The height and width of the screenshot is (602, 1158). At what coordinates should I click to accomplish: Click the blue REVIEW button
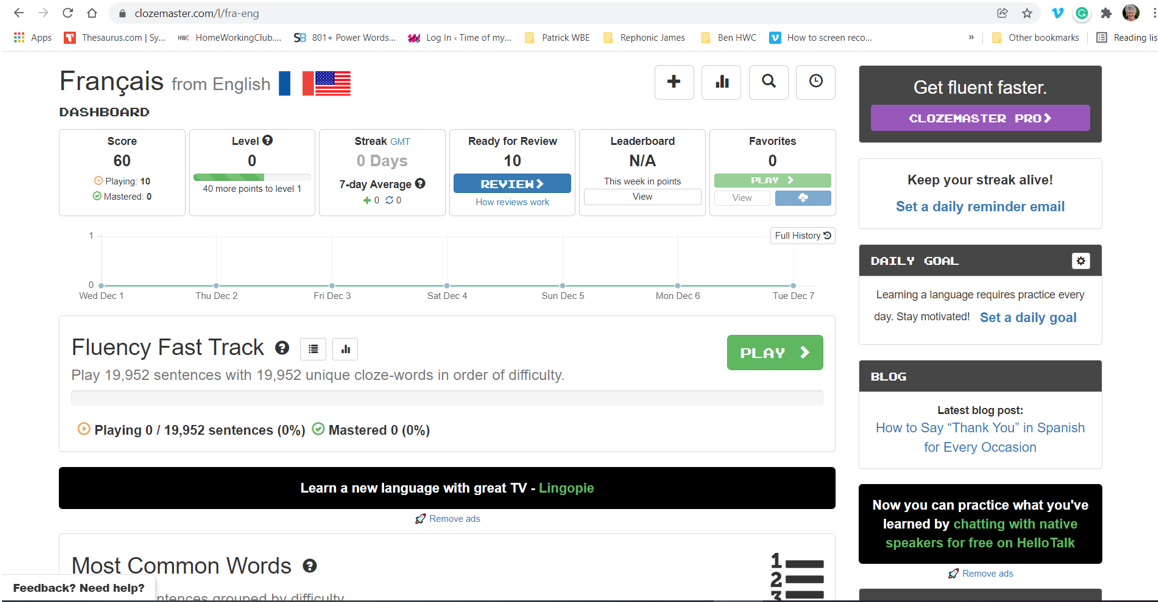click(x=512, y=183)
